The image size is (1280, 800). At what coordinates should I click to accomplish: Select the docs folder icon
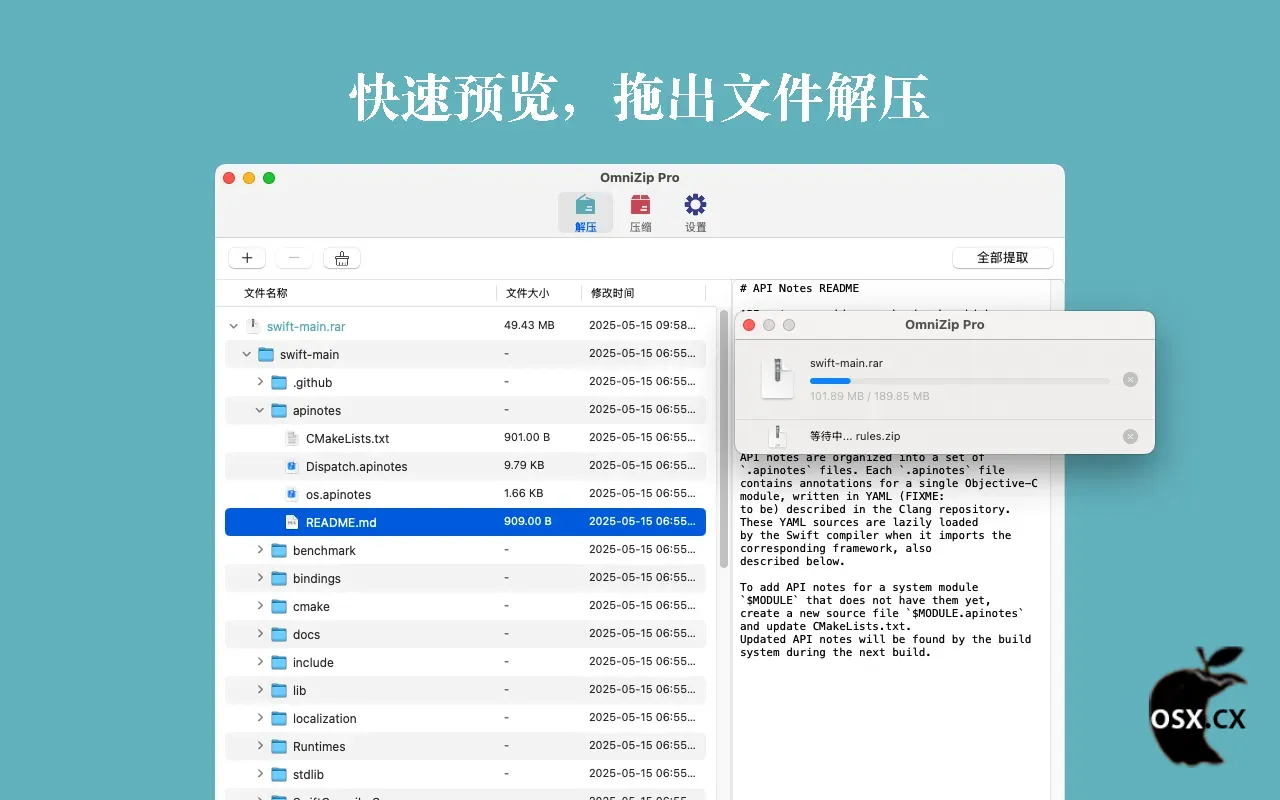click(x=279, y=634)
